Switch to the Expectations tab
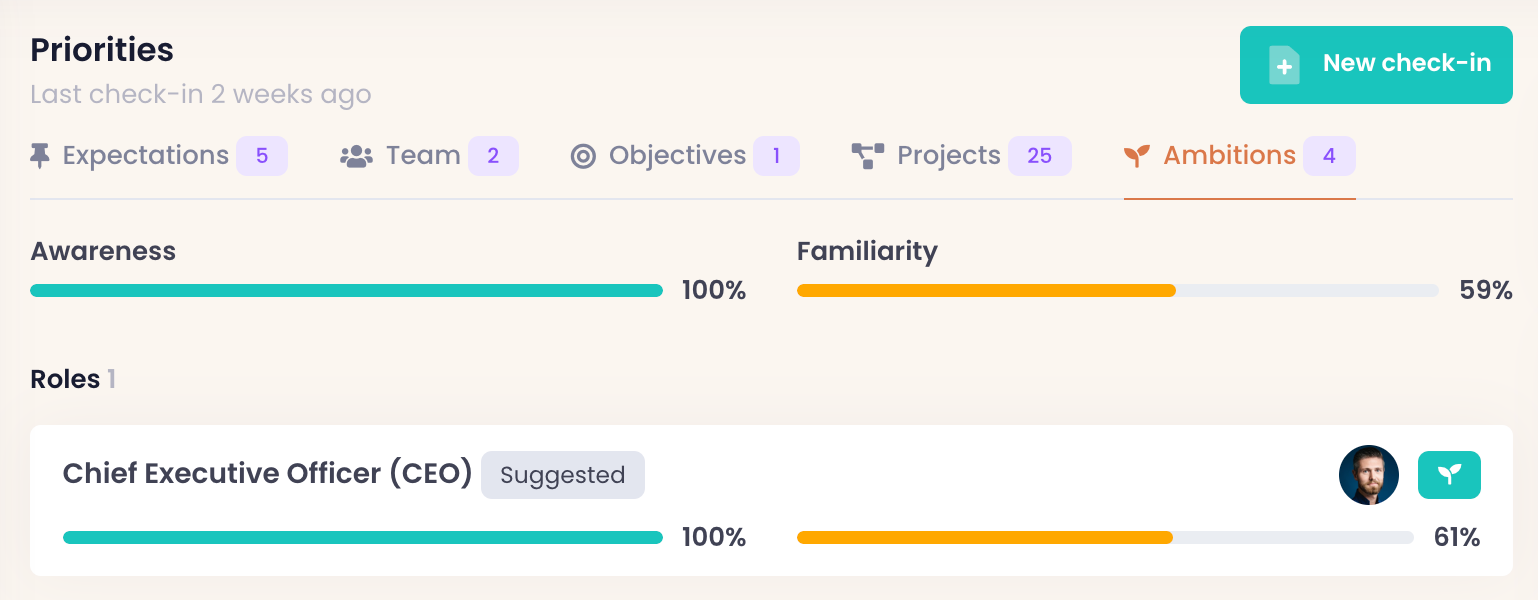Viewport: 1538px width, 600px height. tap(146, 156)
